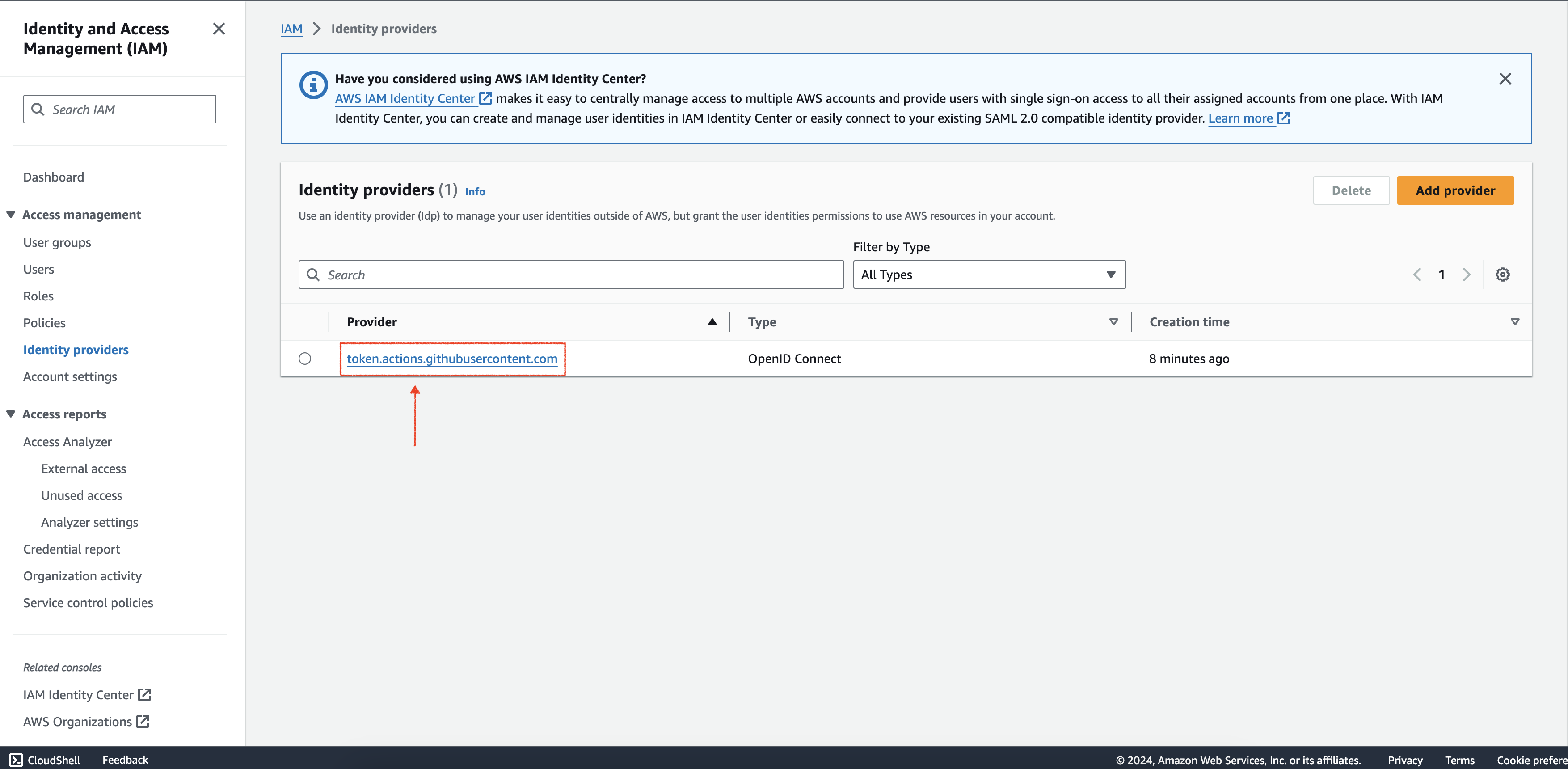
Task: Open Credential report
Action: pyautogui.click(x=72, y=549)
